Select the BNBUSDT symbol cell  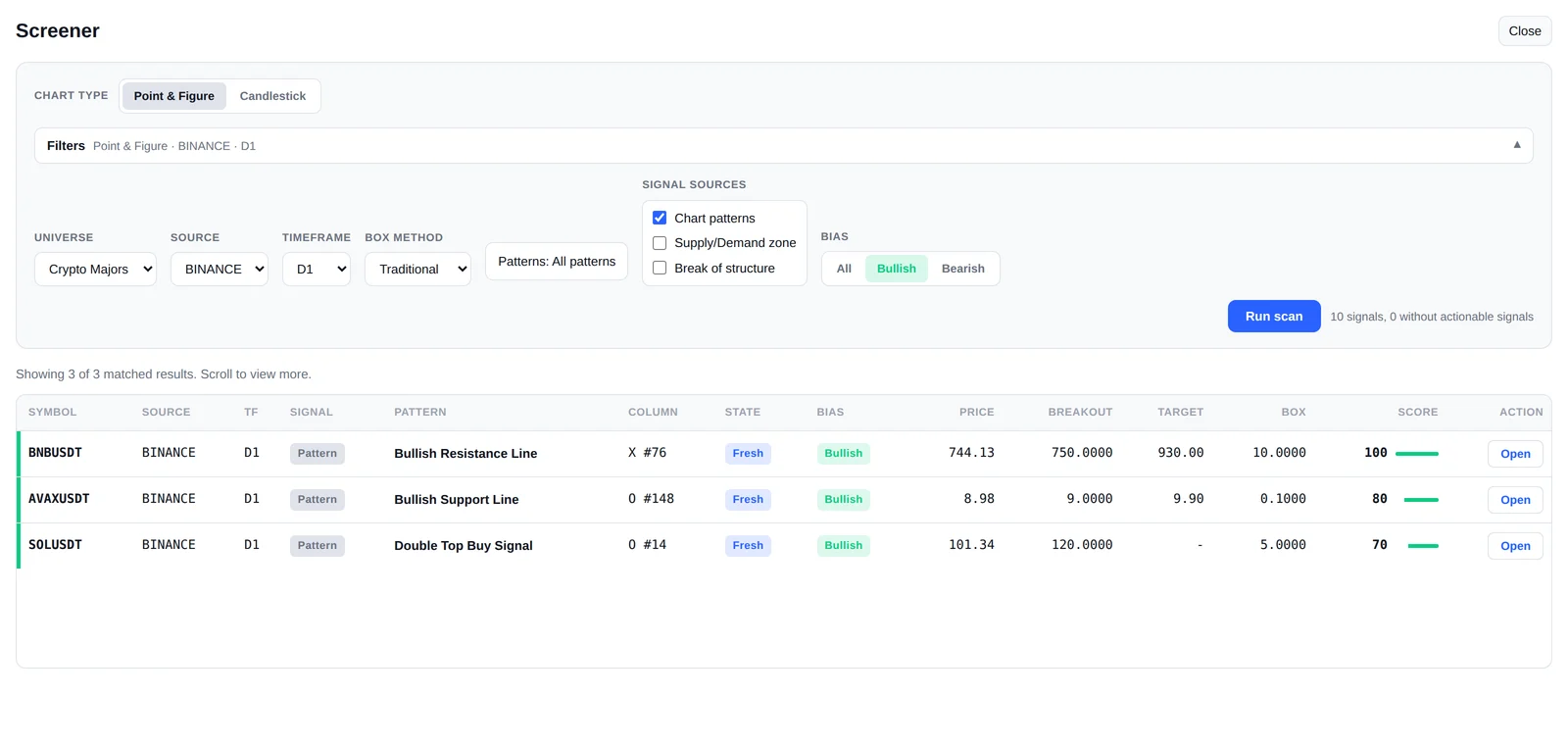pyautogui.click(x=55, y=453)
